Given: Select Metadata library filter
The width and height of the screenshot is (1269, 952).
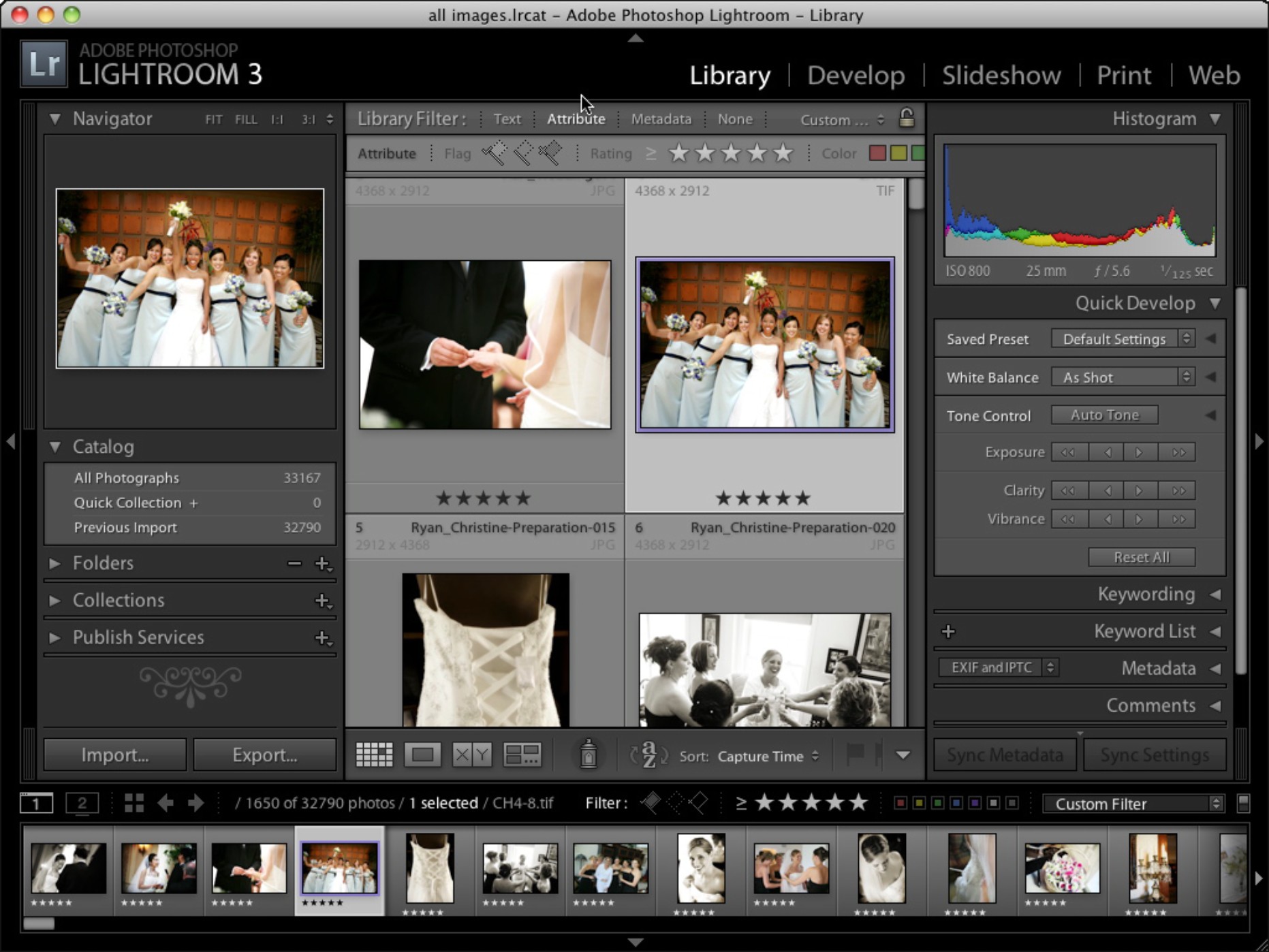Looking at the screenshot, I should (x=661, y=119).
